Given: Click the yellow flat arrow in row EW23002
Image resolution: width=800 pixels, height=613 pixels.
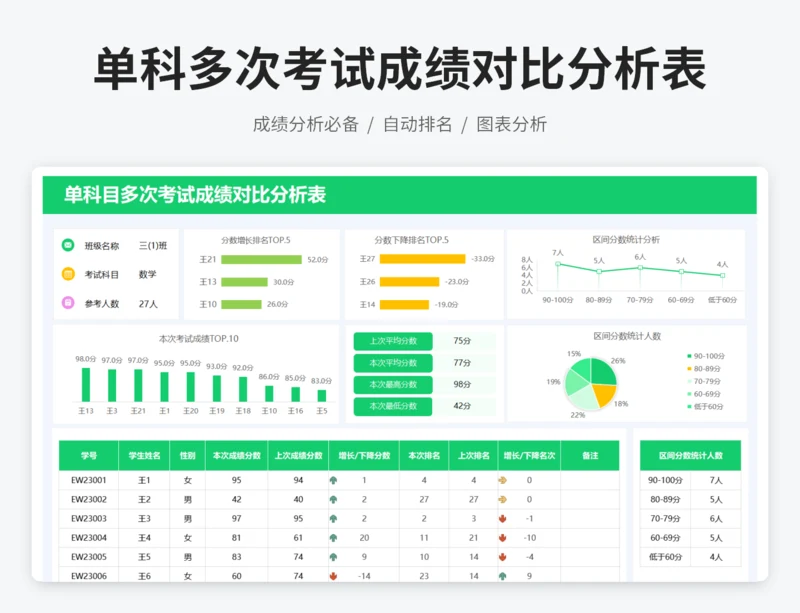Looking at the screenshot, I should point(503,499).
